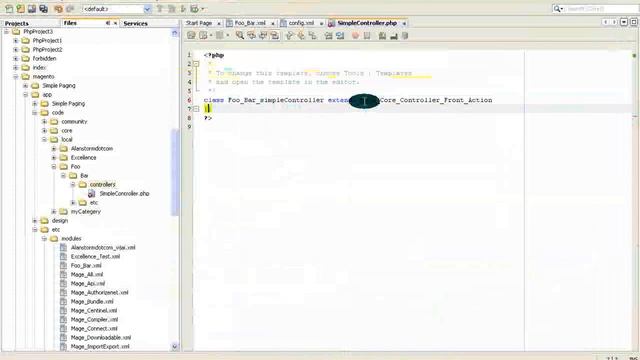
Task: Click Find Previous Occurrence icon
Action: coord(251,36)
